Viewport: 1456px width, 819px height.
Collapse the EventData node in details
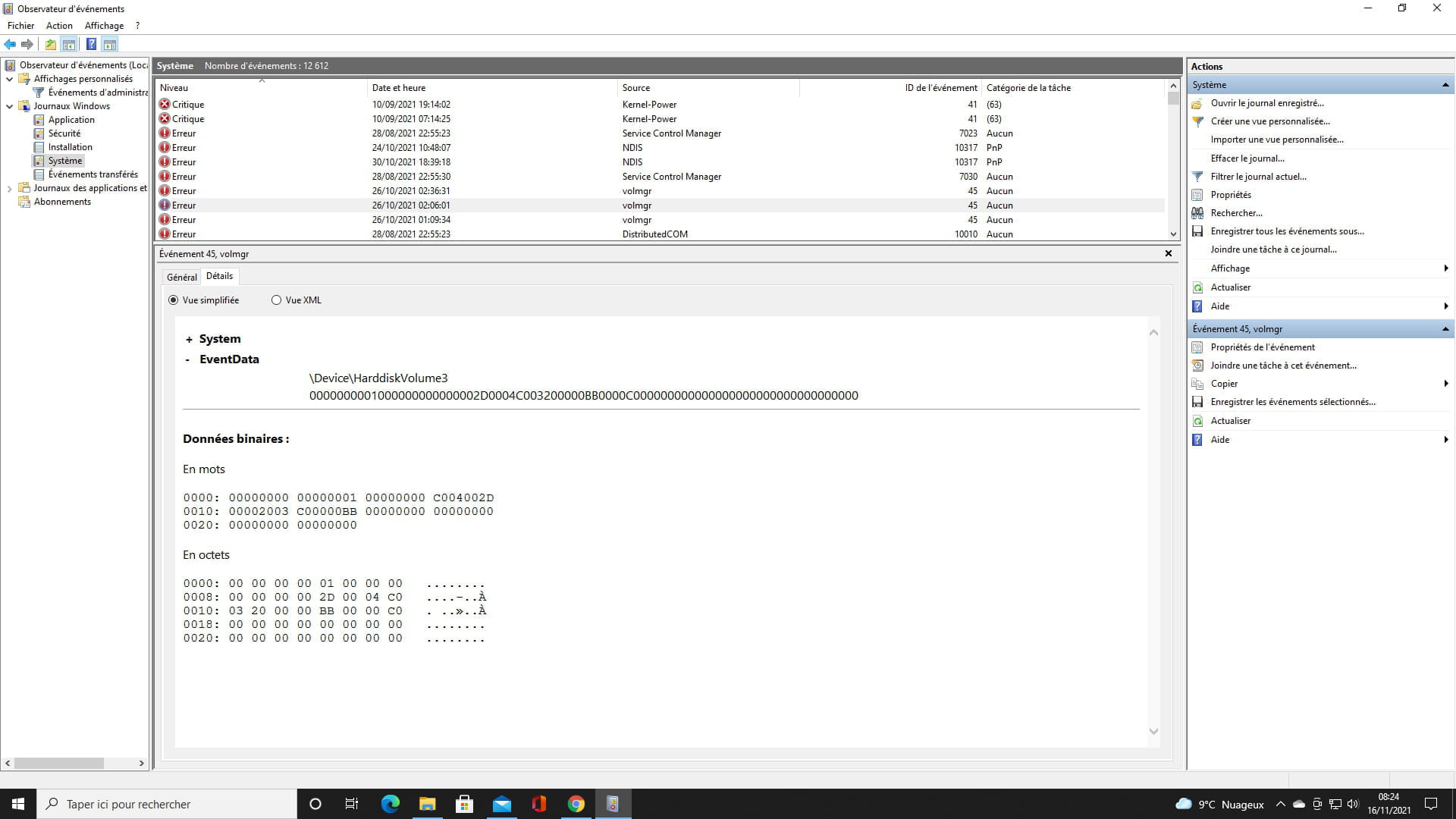coord(187,359)
